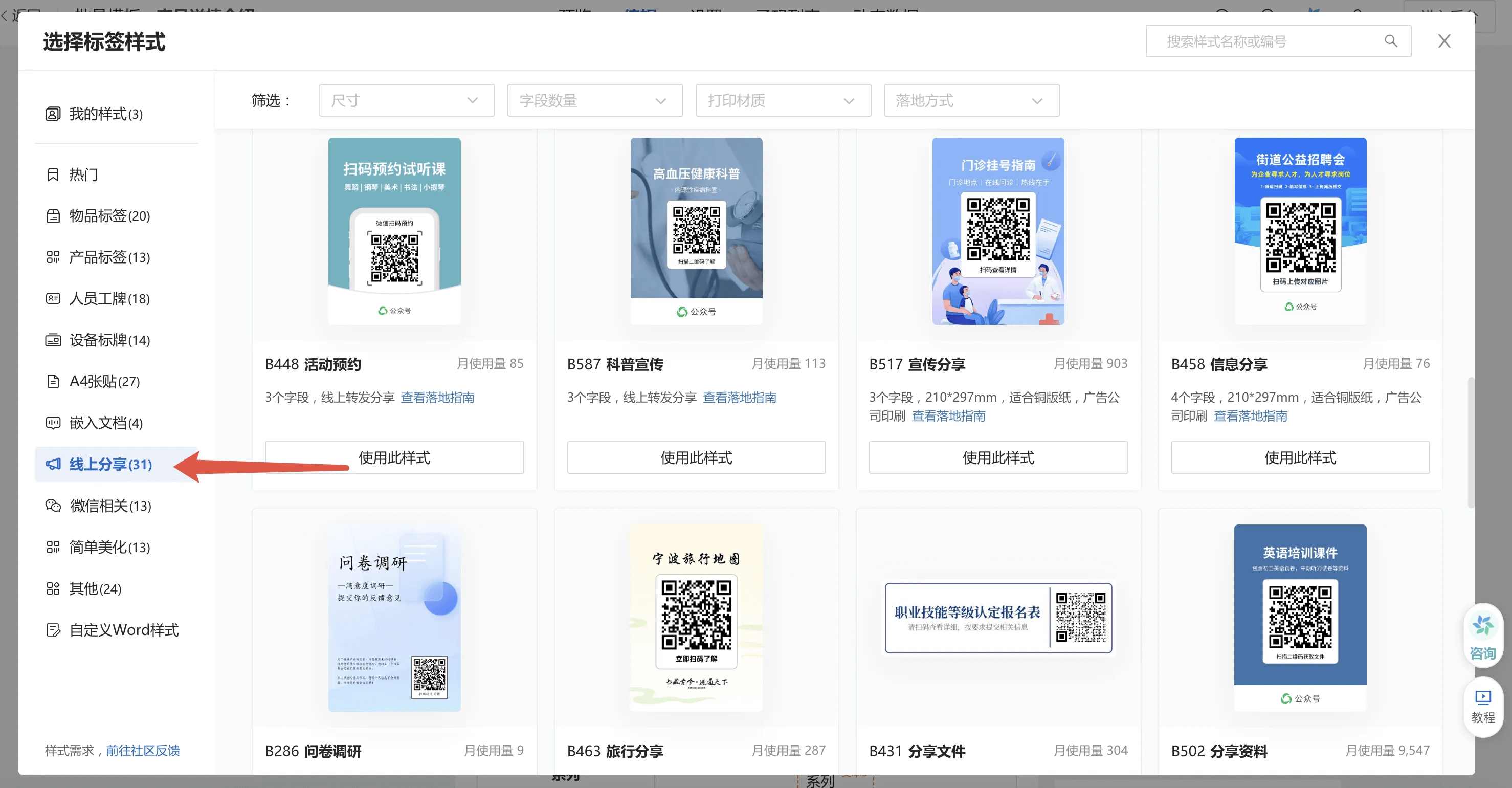Click the 人员工牌 ID card icon

[53, 299]
